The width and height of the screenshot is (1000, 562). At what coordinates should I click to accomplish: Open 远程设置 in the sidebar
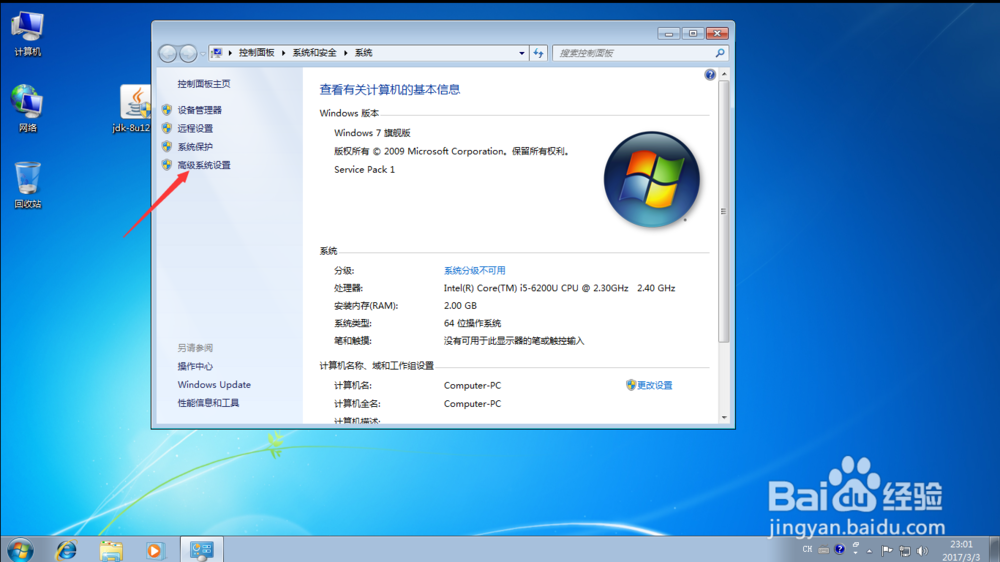point(195,128)
